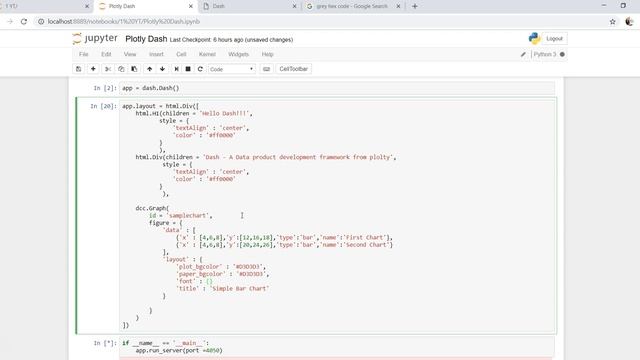Open the Help menu
This screenshot has width=640, height=360.
coord(267,54)
